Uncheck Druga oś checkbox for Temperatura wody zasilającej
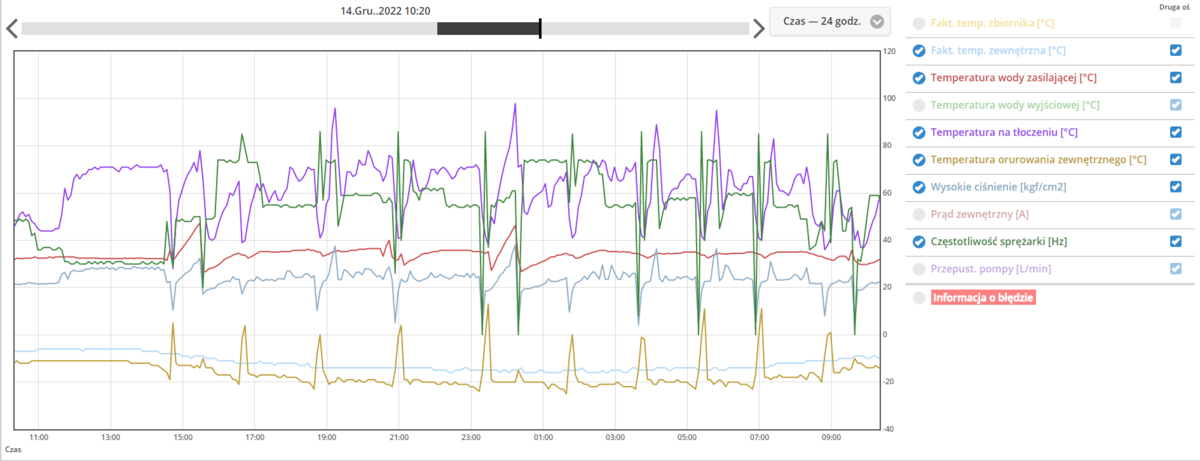Screen dimensions: 1200x461 [1176, 77]
